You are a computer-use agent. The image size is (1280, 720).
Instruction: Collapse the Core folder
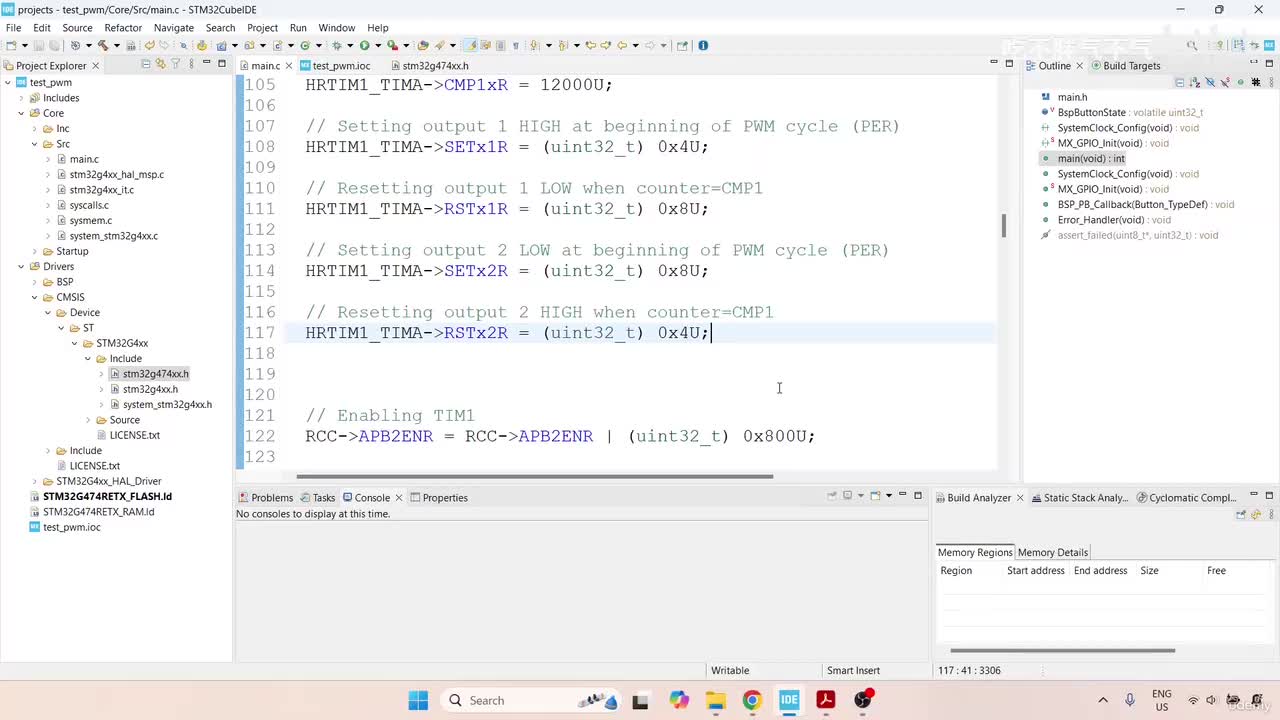pos(21,113)
